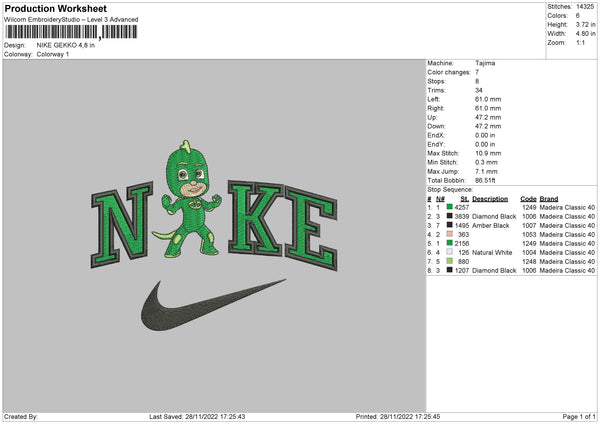Select the green swatch beside 2156 stitches

450,243
